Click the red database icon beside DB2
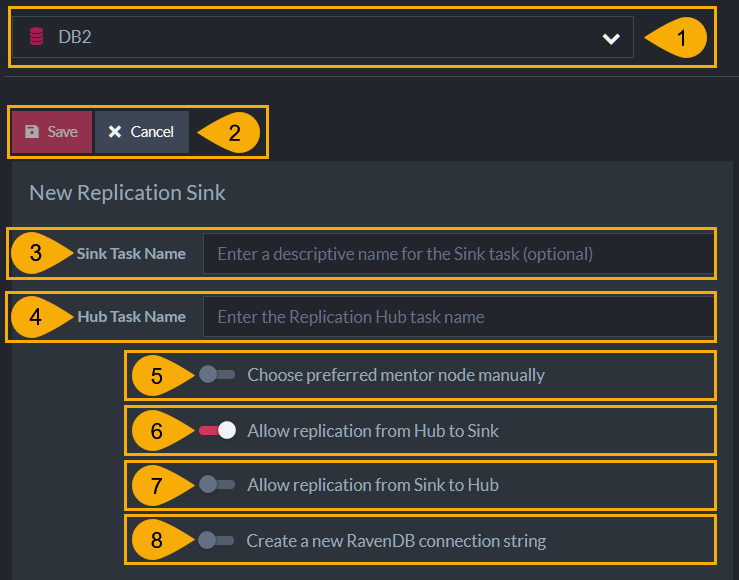Screen dimensions: 739x580 pos(36,37)
